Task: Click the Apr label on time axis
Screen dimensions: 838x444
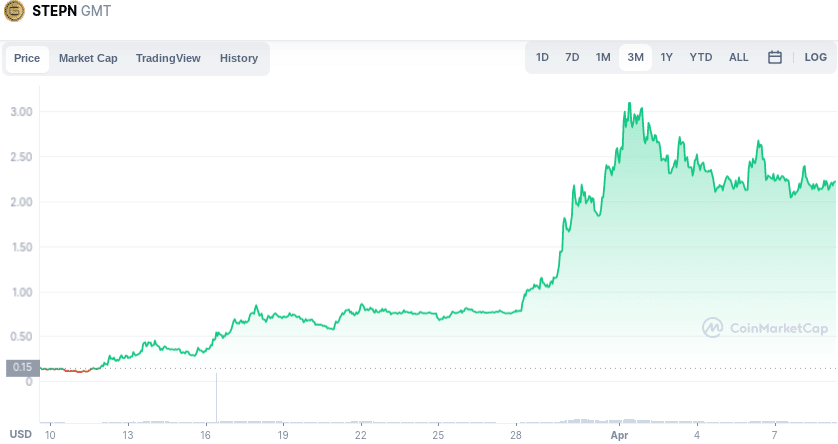Action: coord(620,436)
